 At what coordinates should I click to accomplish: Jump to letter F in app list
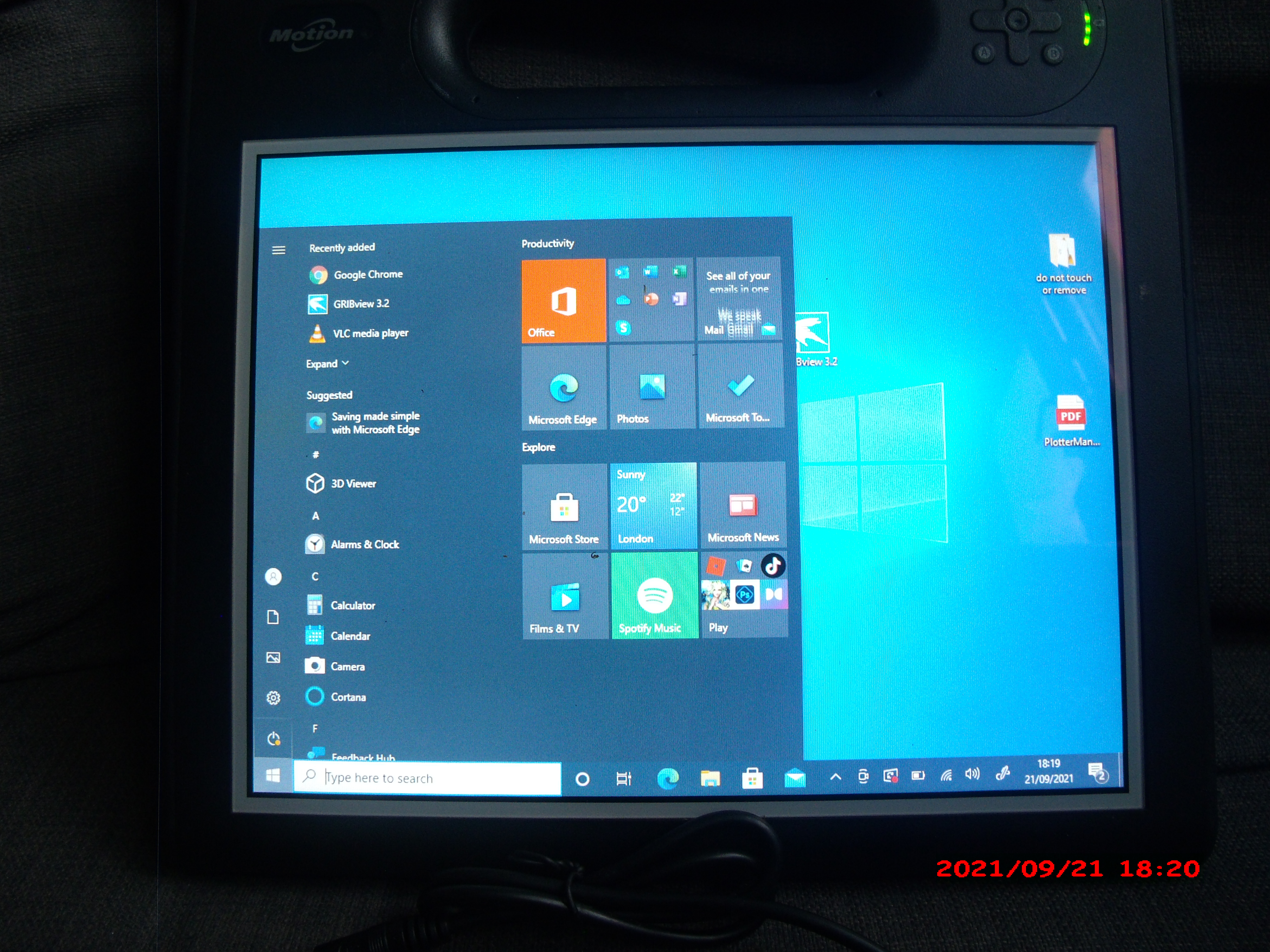coord(315,729)
